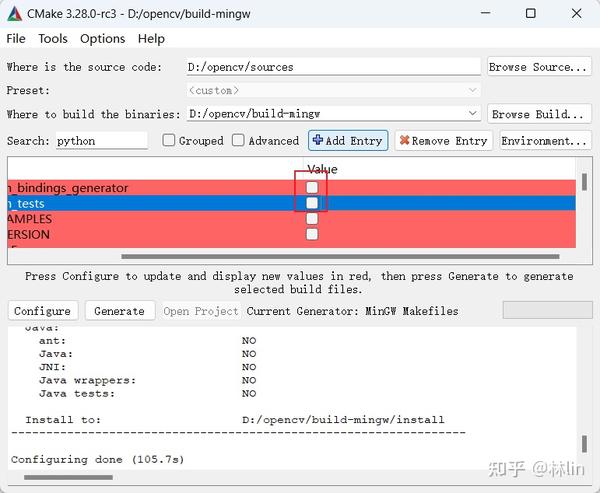Click Browse Source button
This screenshot has width=600, height=493.
tap(539, 67)
